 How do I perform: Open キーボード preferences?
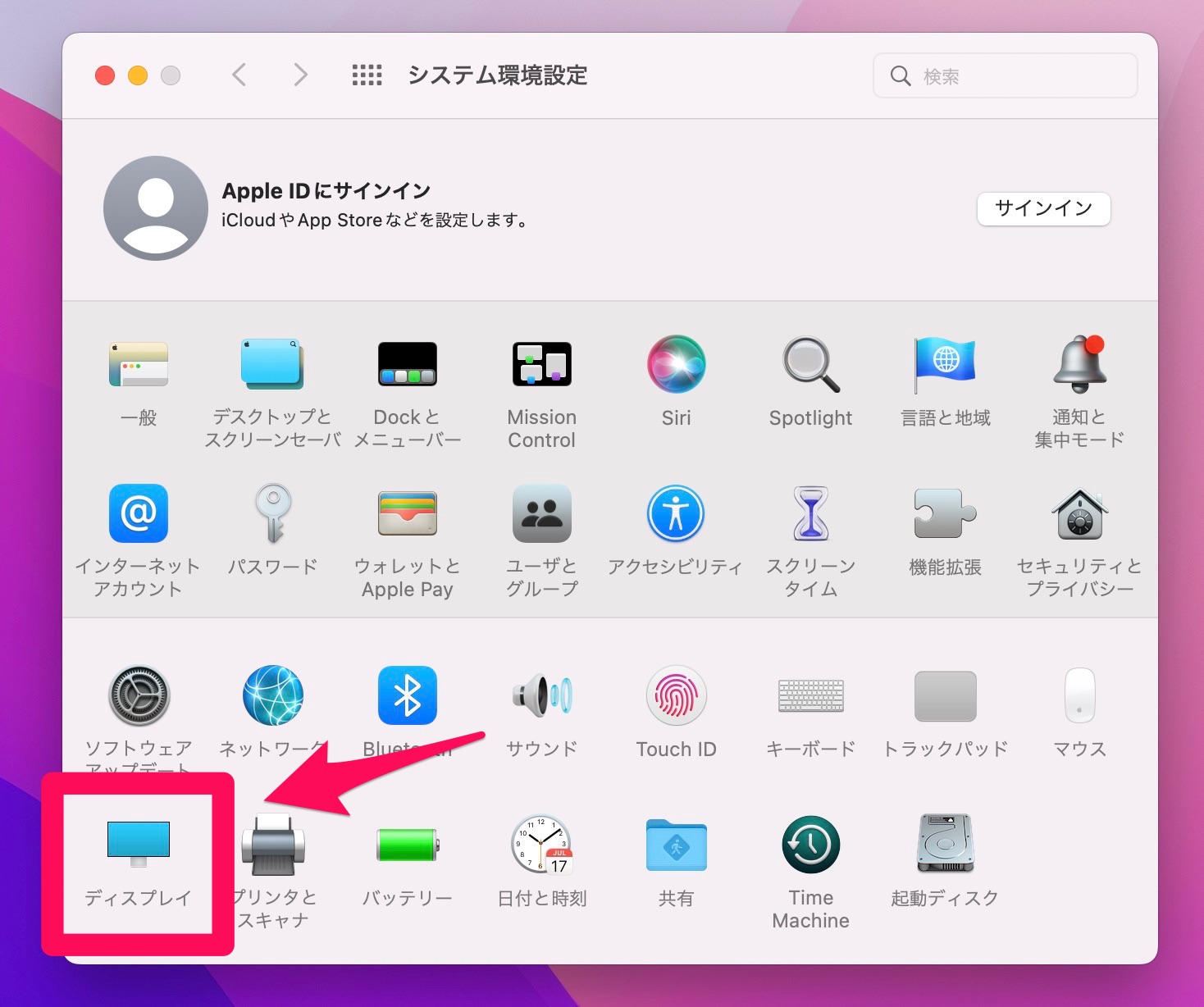pyautogui.click(x=810, y=695)
